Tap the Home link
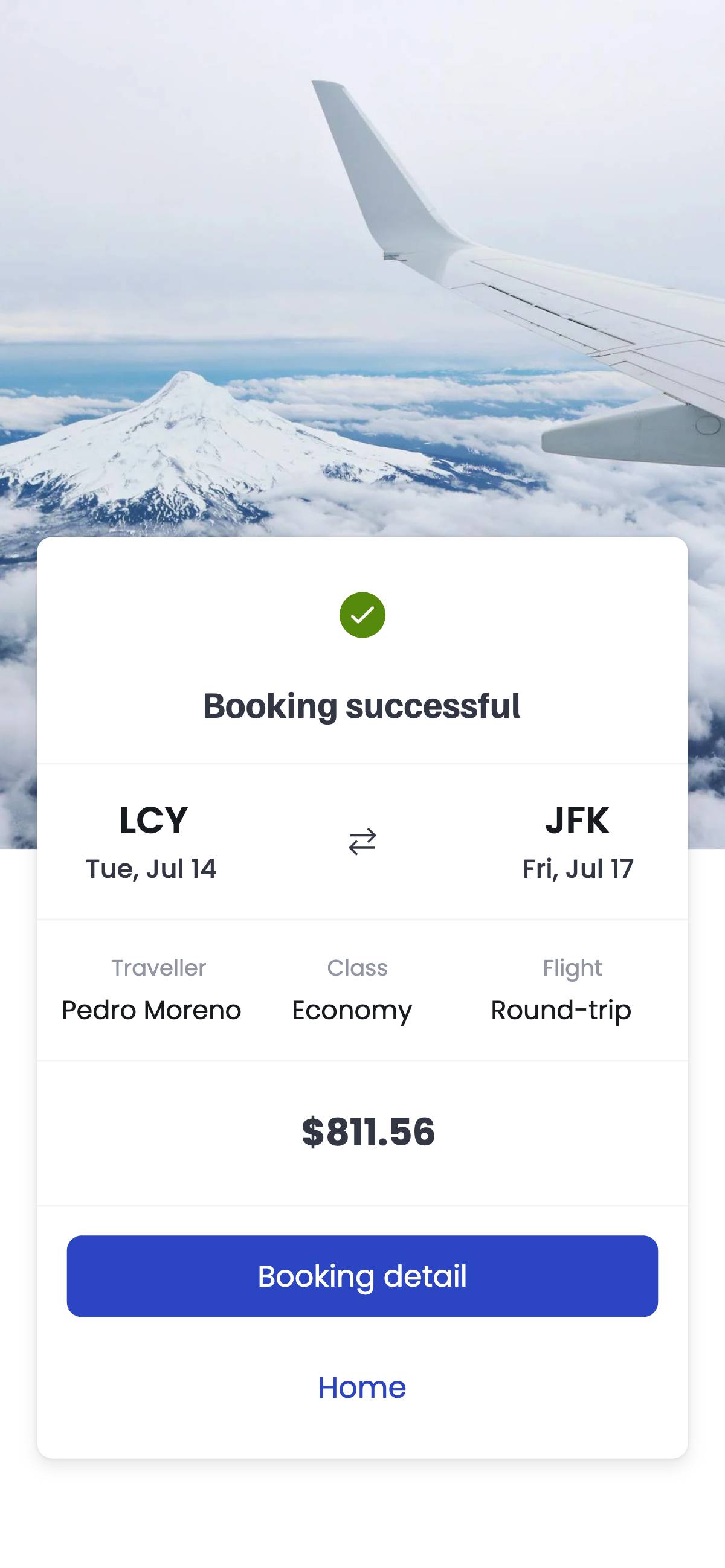Image resolution: width=725 pixels, height=1568 pixels. tap(362, 1387)
